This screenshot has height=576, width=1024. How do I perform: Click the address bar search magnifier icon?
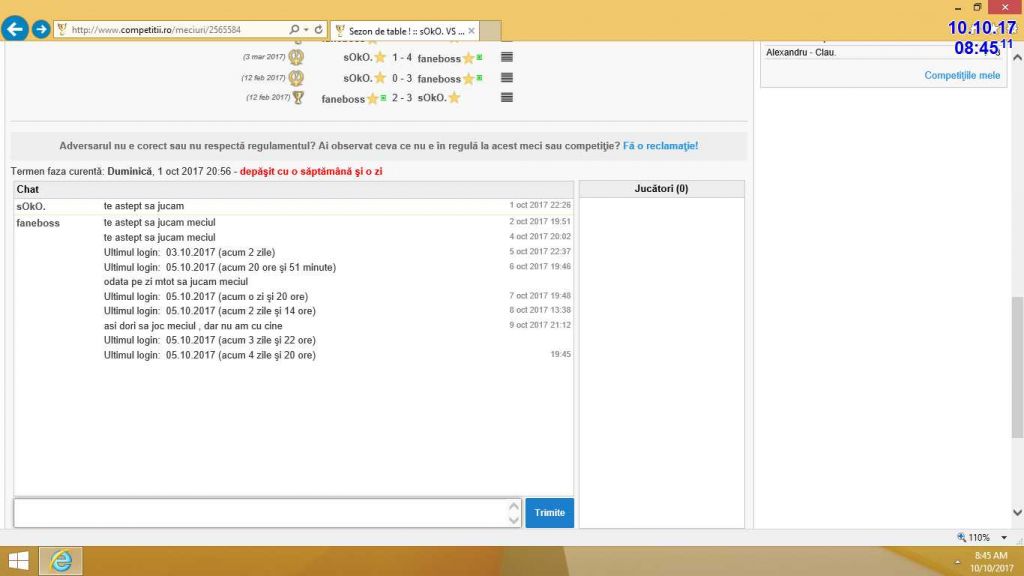click(294, 30)
